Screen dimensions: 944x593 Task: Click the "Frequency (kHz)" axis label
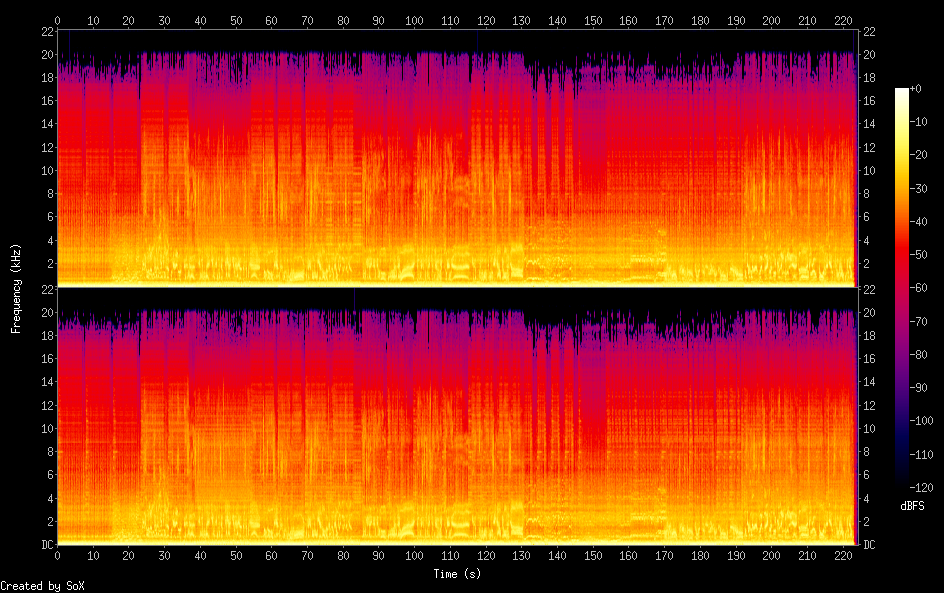pyautogui.click(x=16, y=288)
